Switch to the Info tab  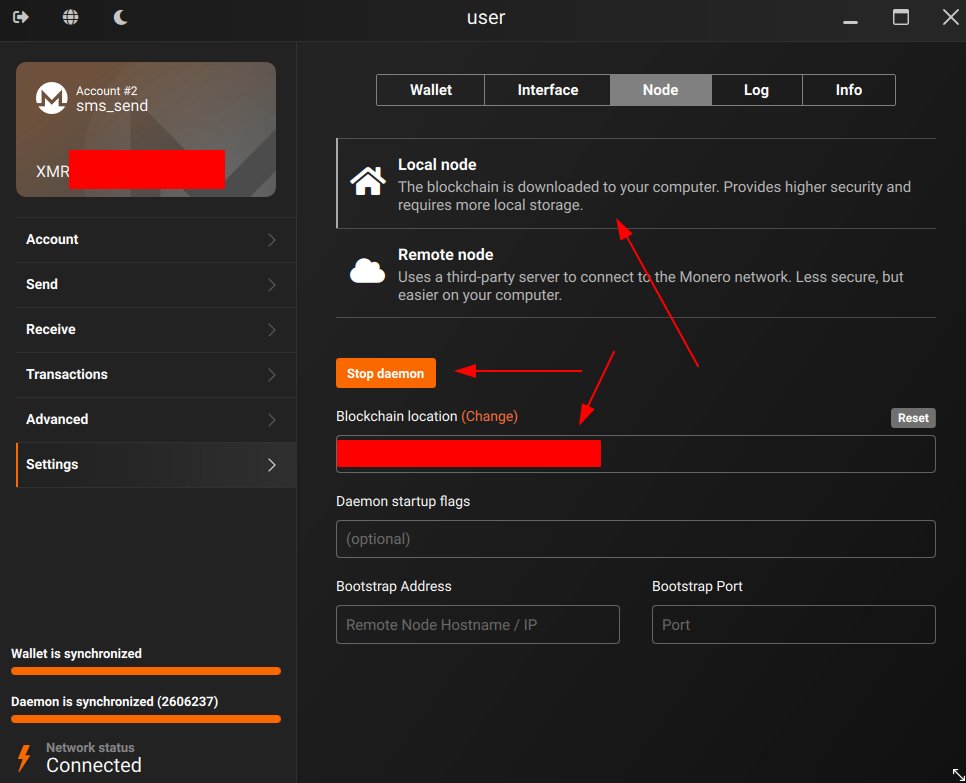pyautogui.click(x=849, y=90)
